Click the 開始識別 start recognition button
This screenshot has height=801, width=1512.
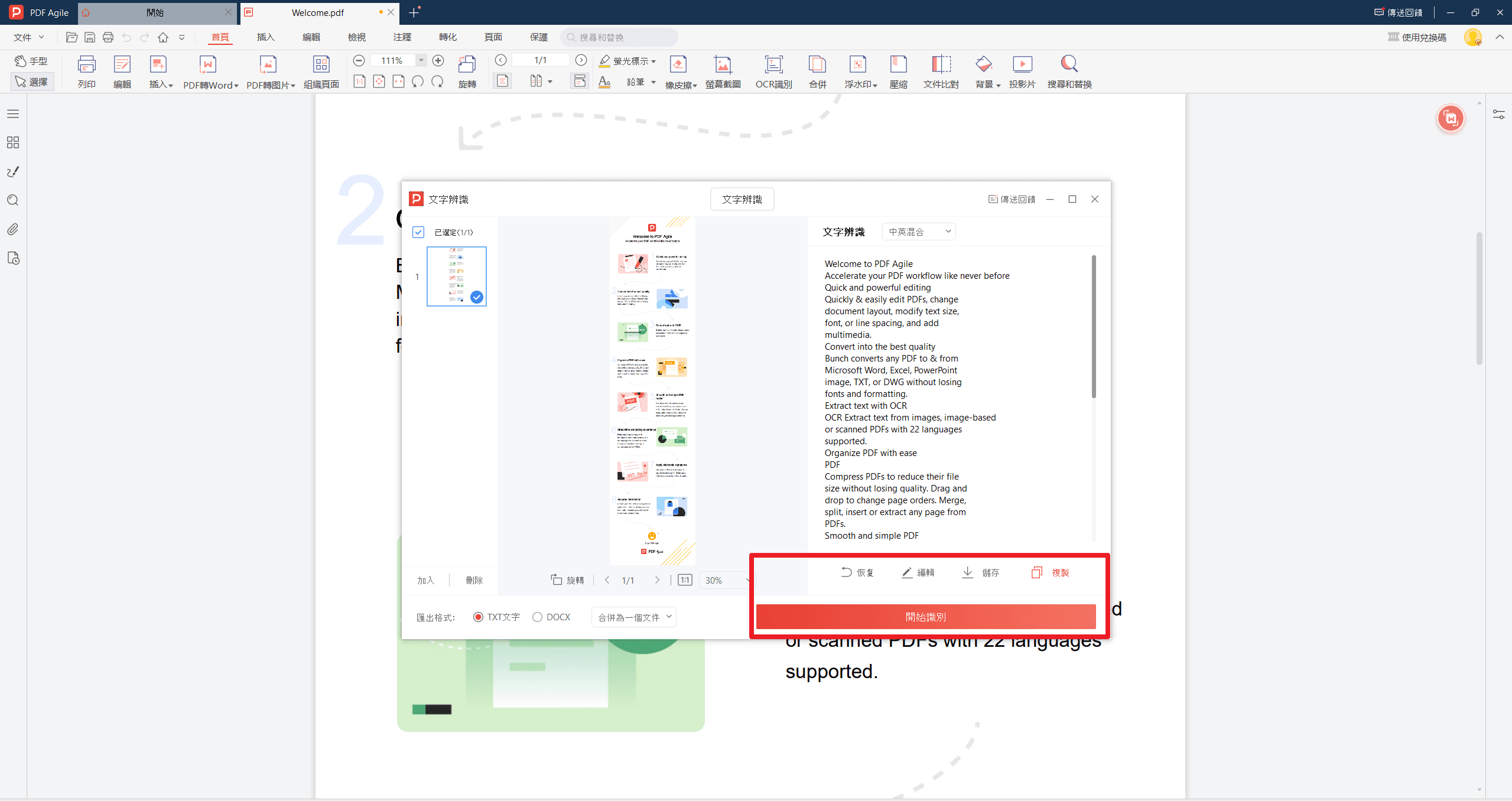(x=926, y=617)
